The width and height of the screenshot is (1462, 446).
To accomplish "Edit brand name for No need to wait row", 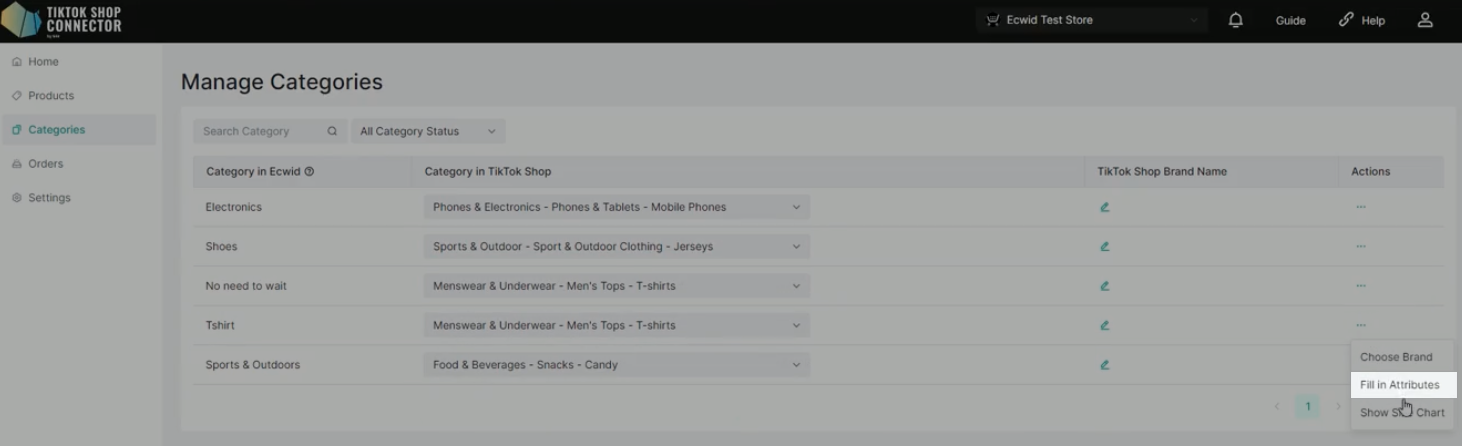I will click(x=1104, y=286).
